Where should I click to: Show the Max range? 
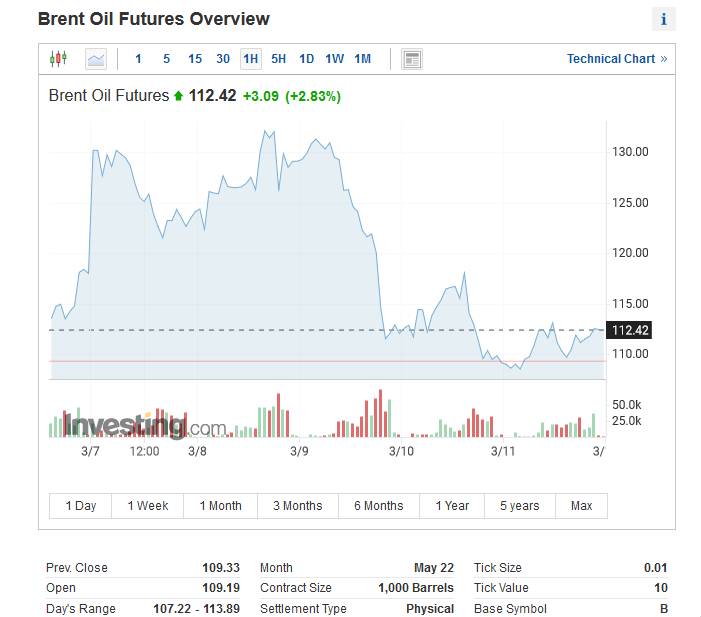click(581, 506)
